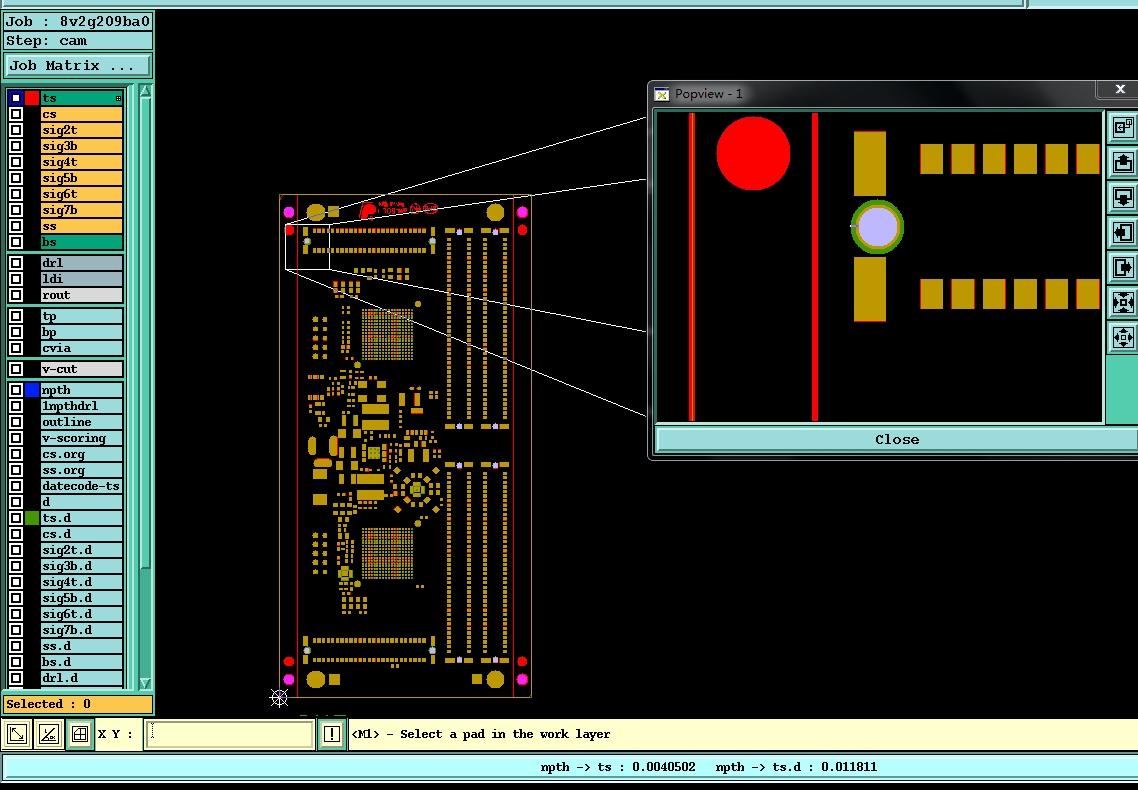Select the 1npthdrl layer name

[x=81, y=406]
